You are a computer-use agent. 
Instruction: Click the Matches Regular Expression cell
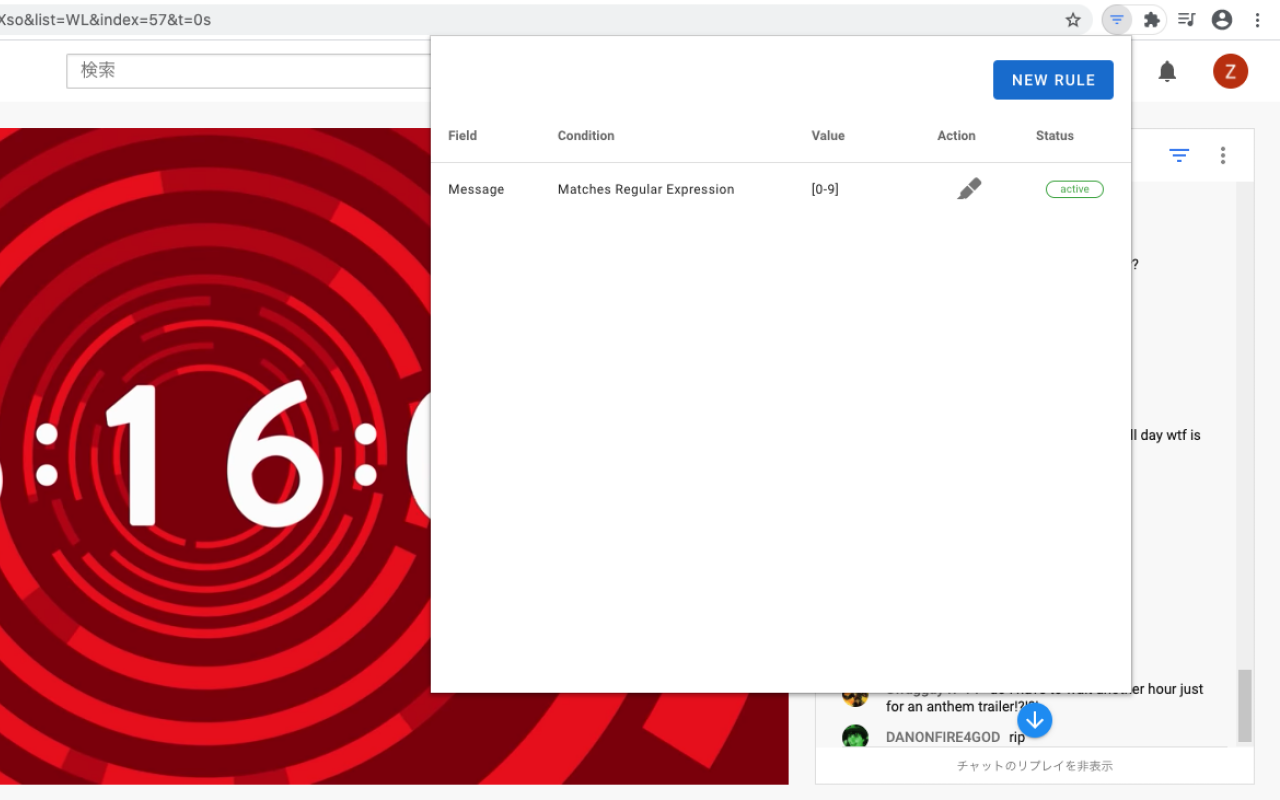(x=646, y=189)
